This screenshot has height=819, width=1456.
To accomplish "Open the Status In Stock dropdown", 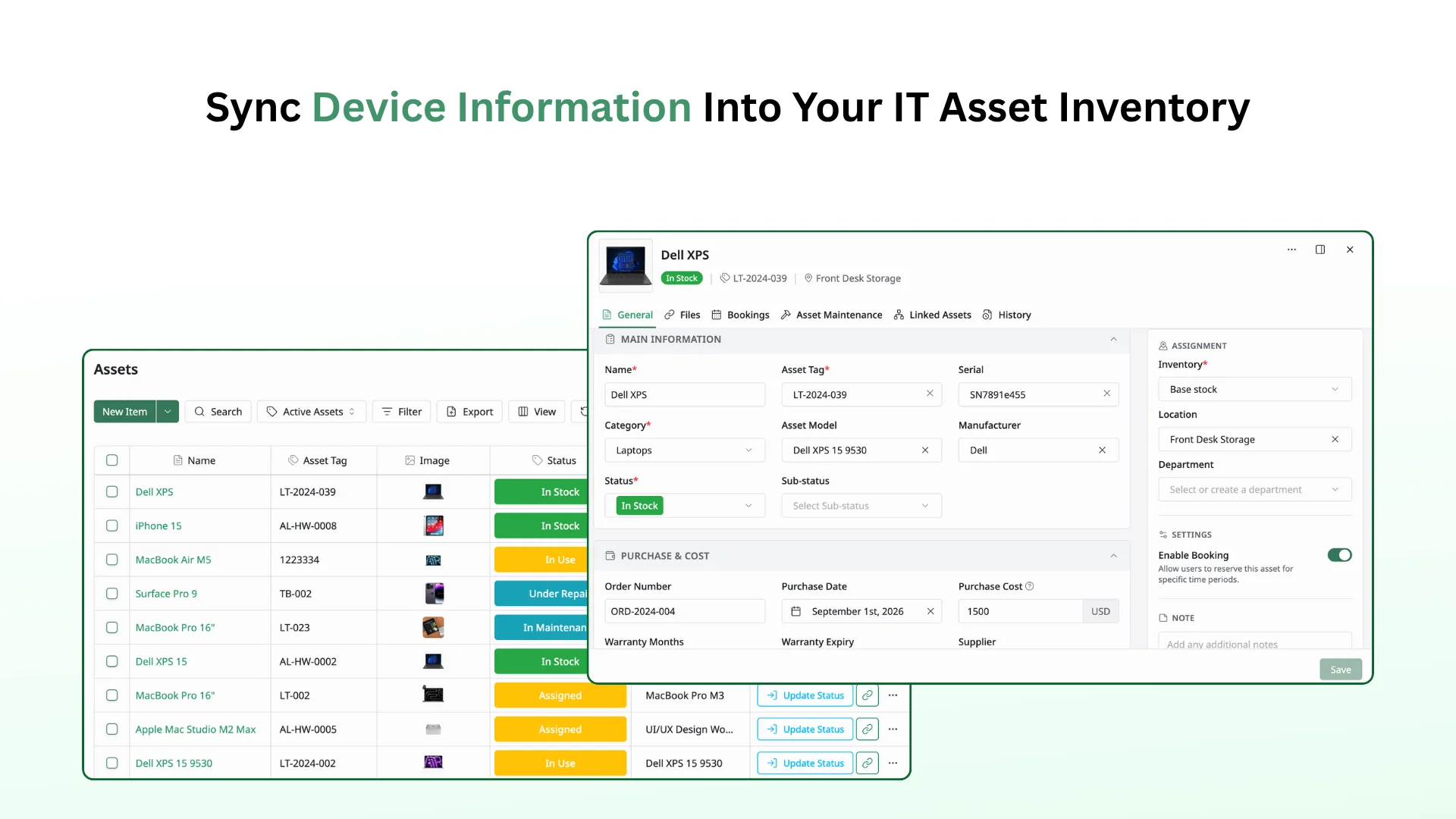I will [x=684, y=506].
